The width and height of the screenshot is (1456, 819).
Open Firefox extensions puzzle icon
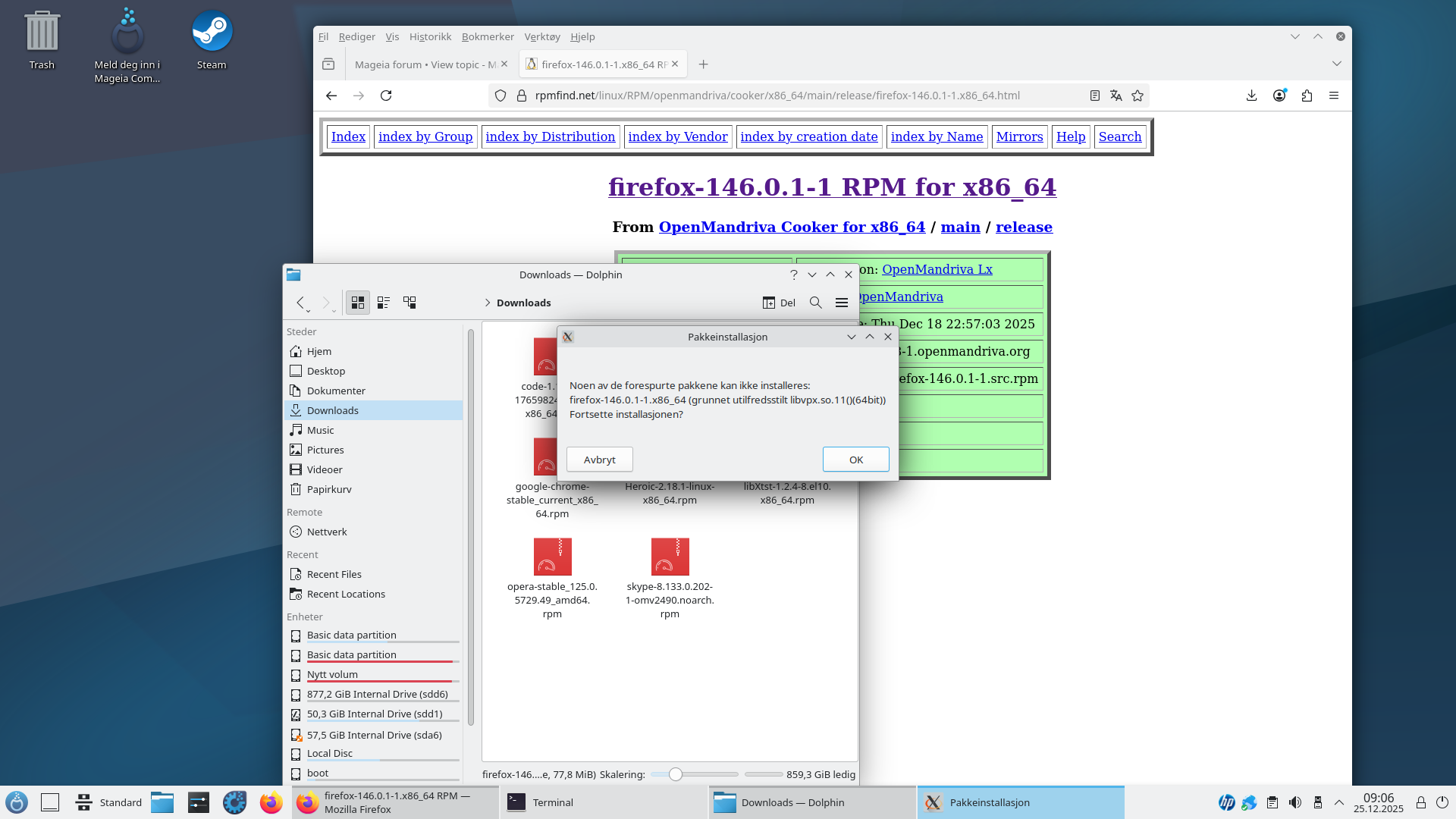(1307, 96)
